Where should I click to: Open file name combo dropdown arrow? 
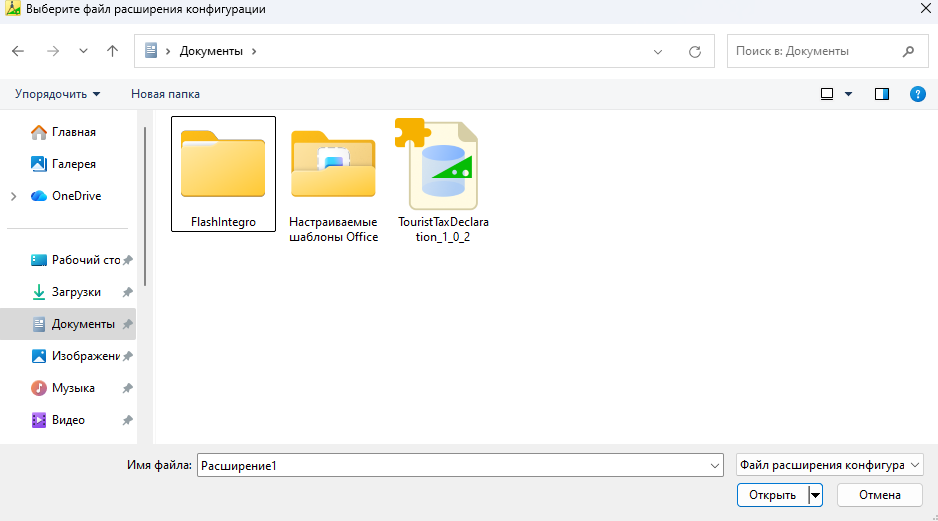(x=715, y=466)
